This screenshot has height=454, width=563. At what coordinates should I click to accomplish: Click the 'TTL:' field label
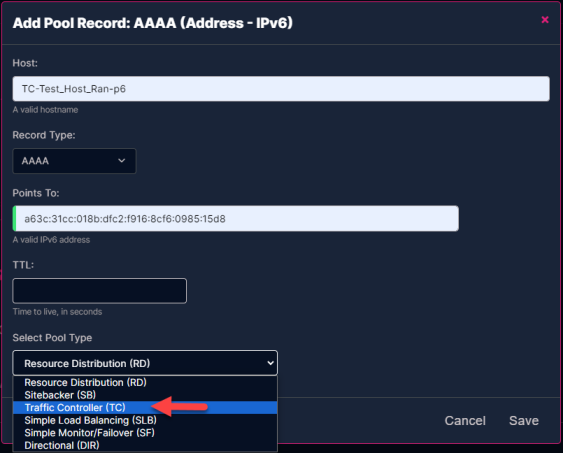pyautogui.click(x=23, y=265)
